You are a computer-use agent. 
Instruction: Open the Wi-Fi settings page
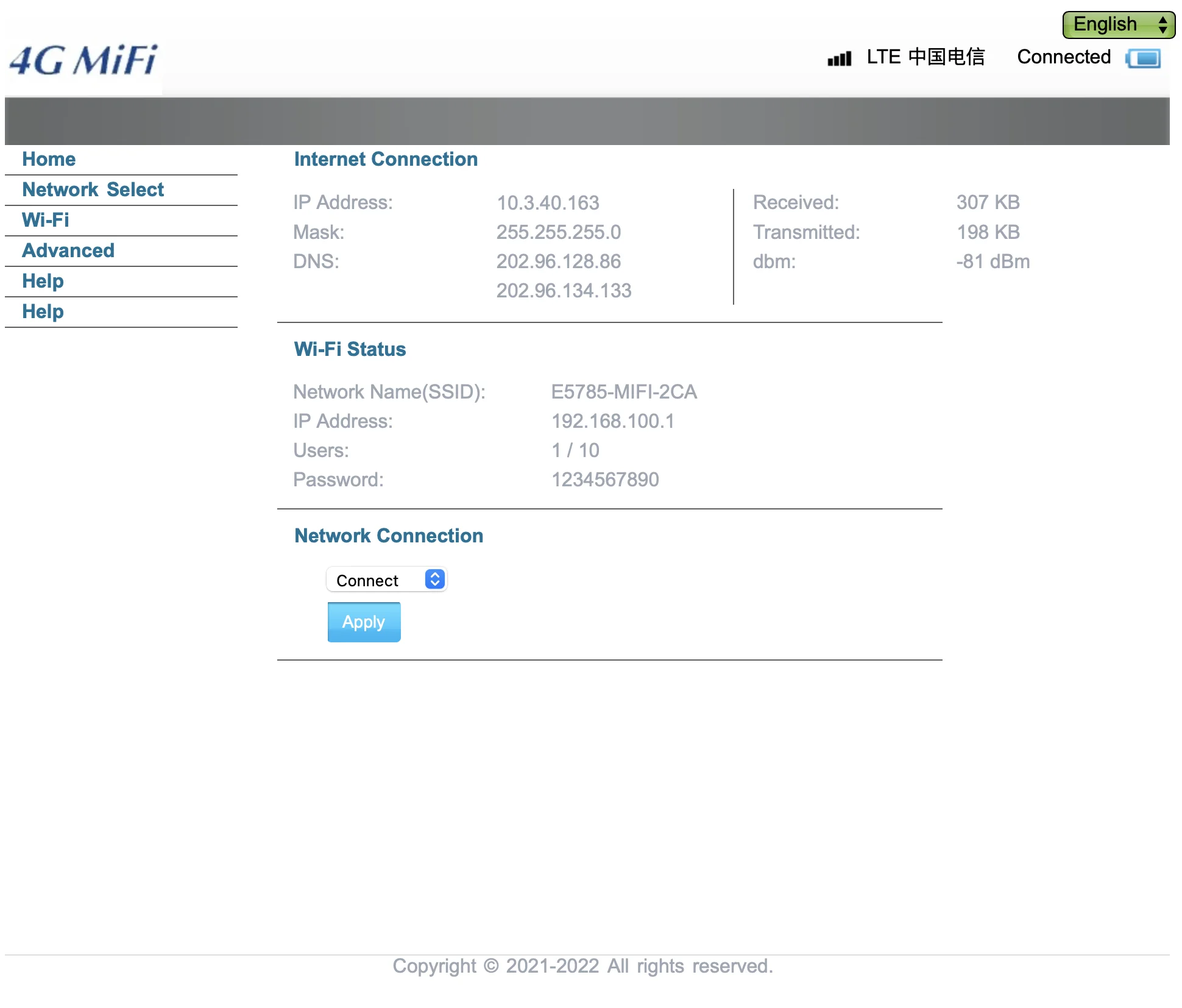(45, 219)
